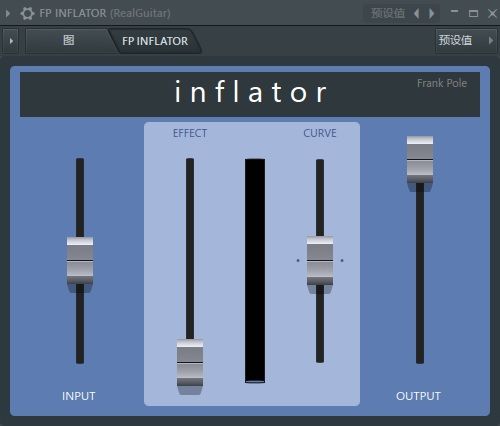Click the inflator title banner

(250, 94)
